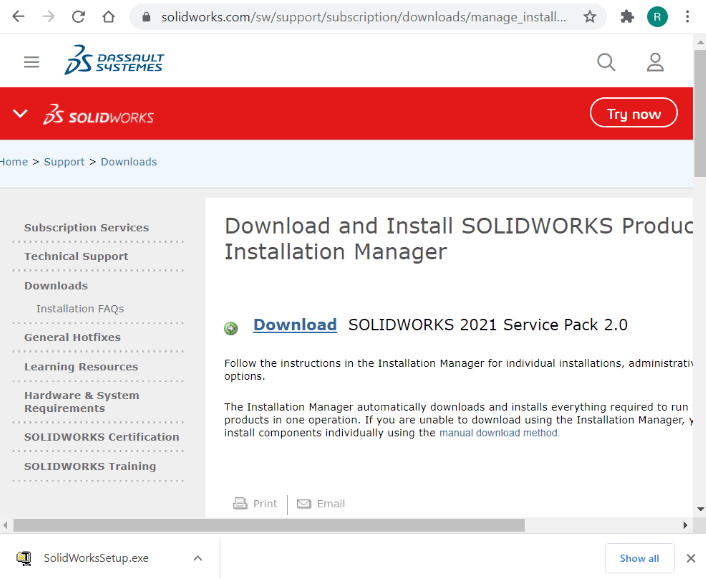Click the SOLIDWORKS logo in red banner
Screen dimensions: 706x579
click(x=99, y=114)
